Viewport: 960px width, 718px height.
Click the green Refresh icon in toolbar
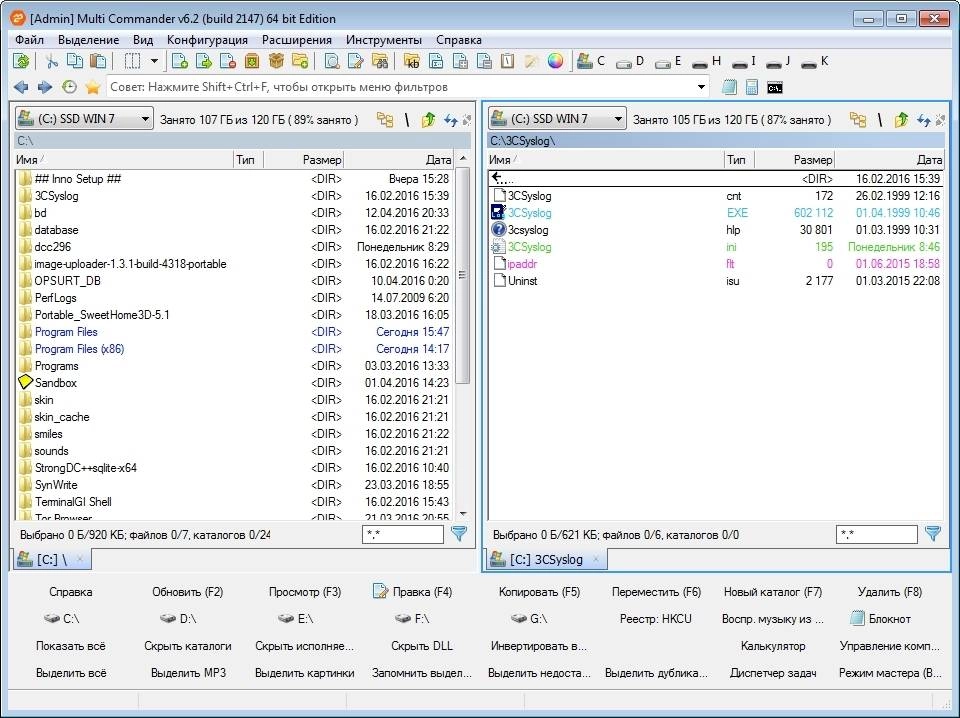(x=21, y=61)
